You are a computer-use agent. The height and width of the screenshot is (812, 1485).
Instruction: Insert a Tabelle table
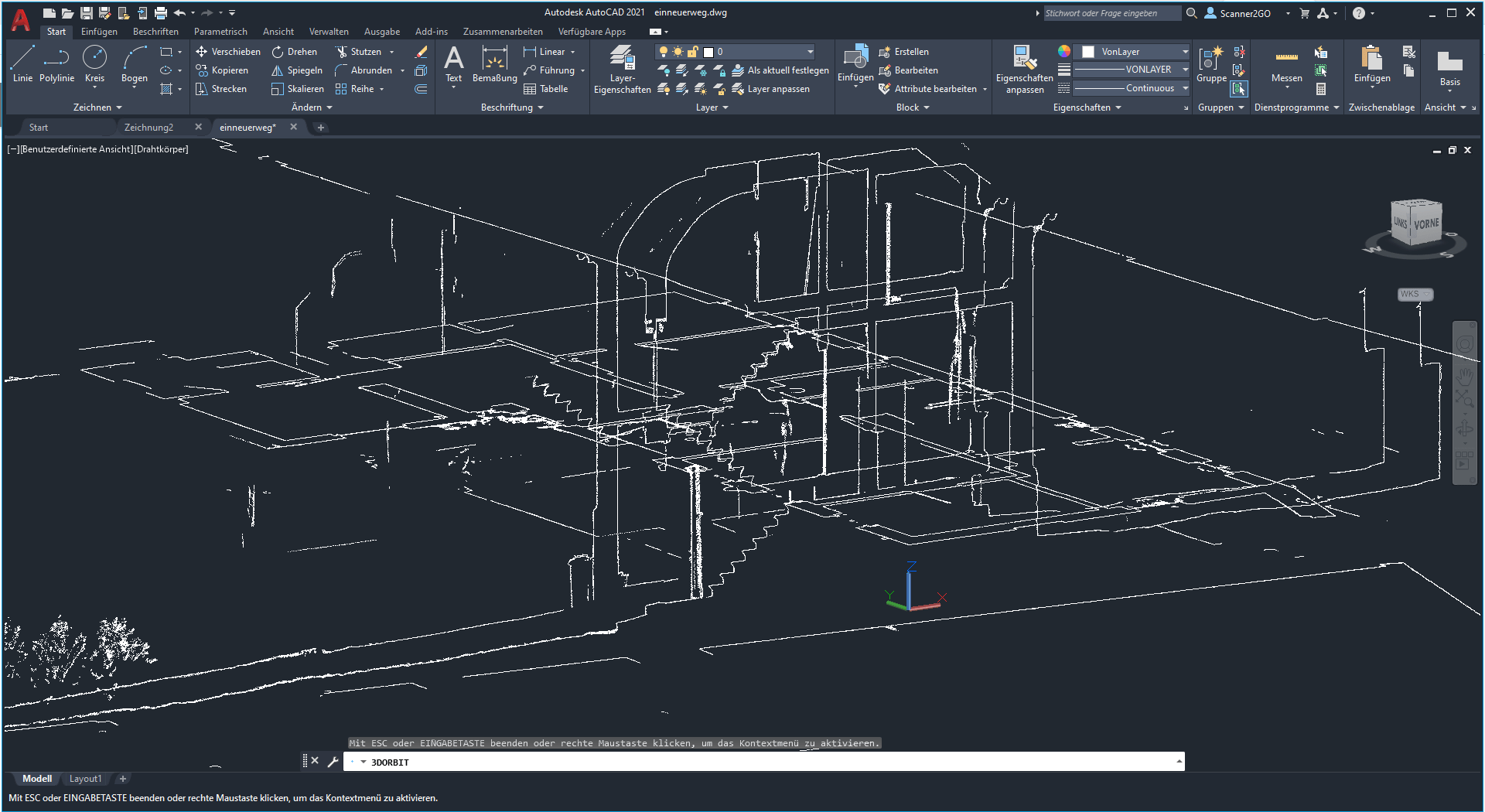[545, 89]
